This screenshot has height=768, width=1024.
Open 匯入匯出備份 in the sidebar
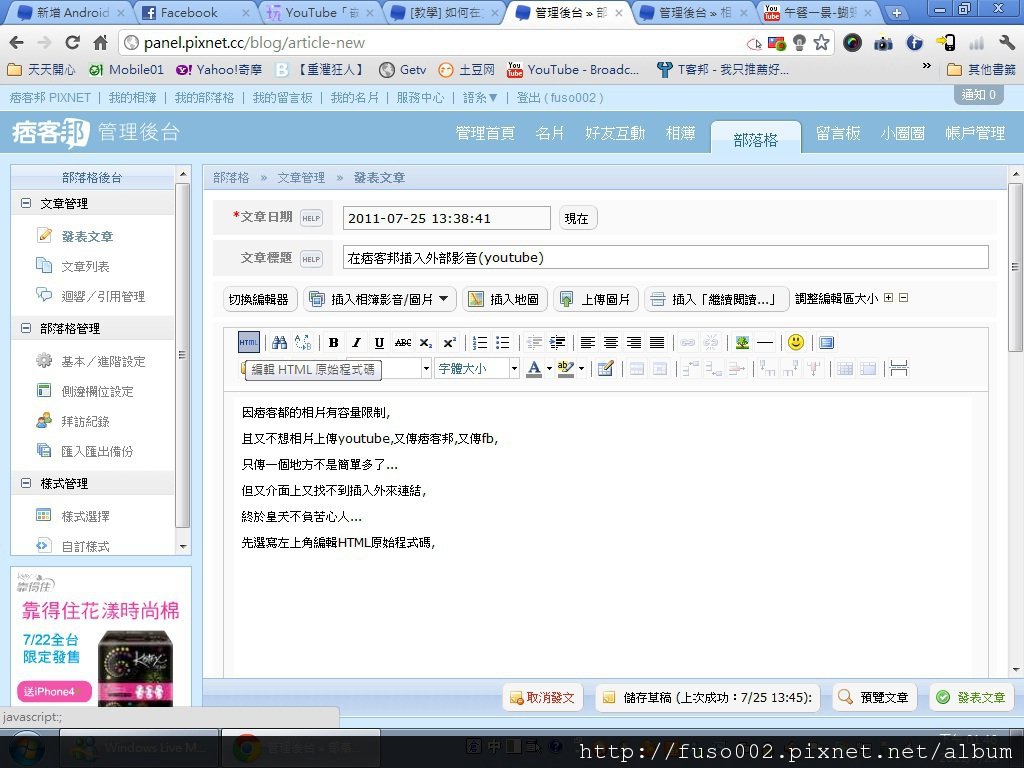(x=97, y=451)
